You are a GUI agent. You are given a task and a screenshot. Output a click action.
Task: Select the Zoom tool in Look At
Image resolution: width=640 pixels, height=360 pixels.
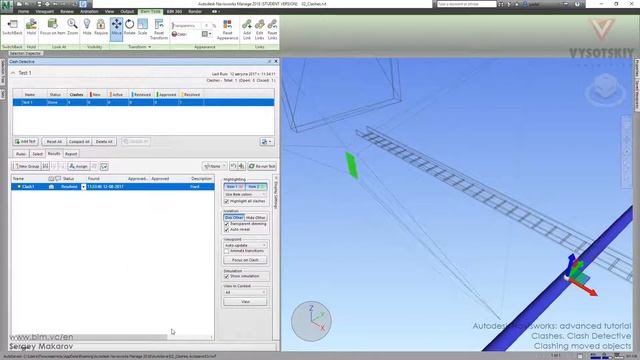coord(72,24)
